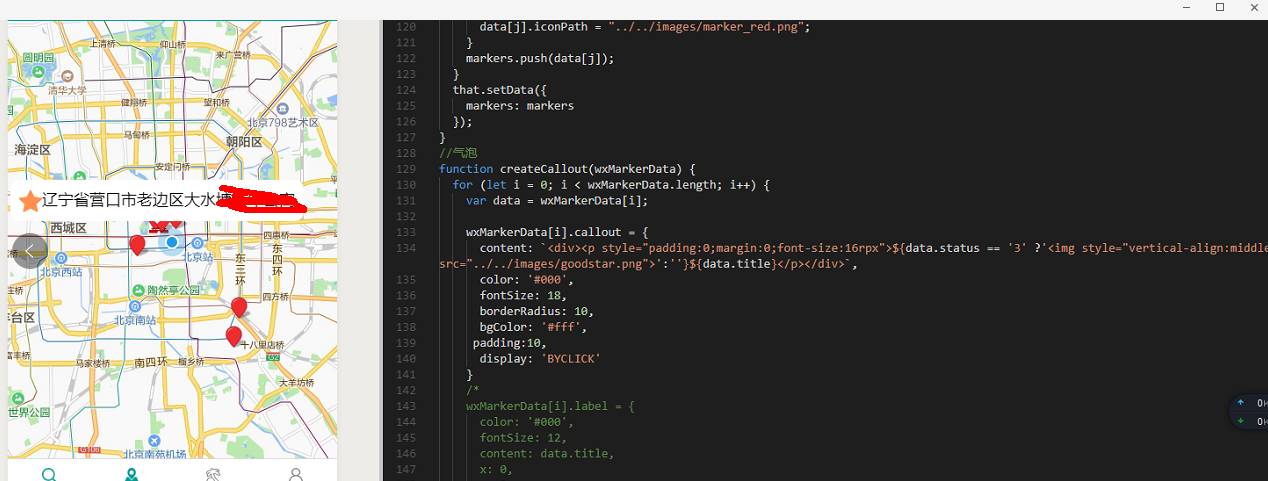This screenshot has height=481, width=1268.
Task: Tap the 陶然亭公园 park icon on the map
Action: (x=137, y=290)
